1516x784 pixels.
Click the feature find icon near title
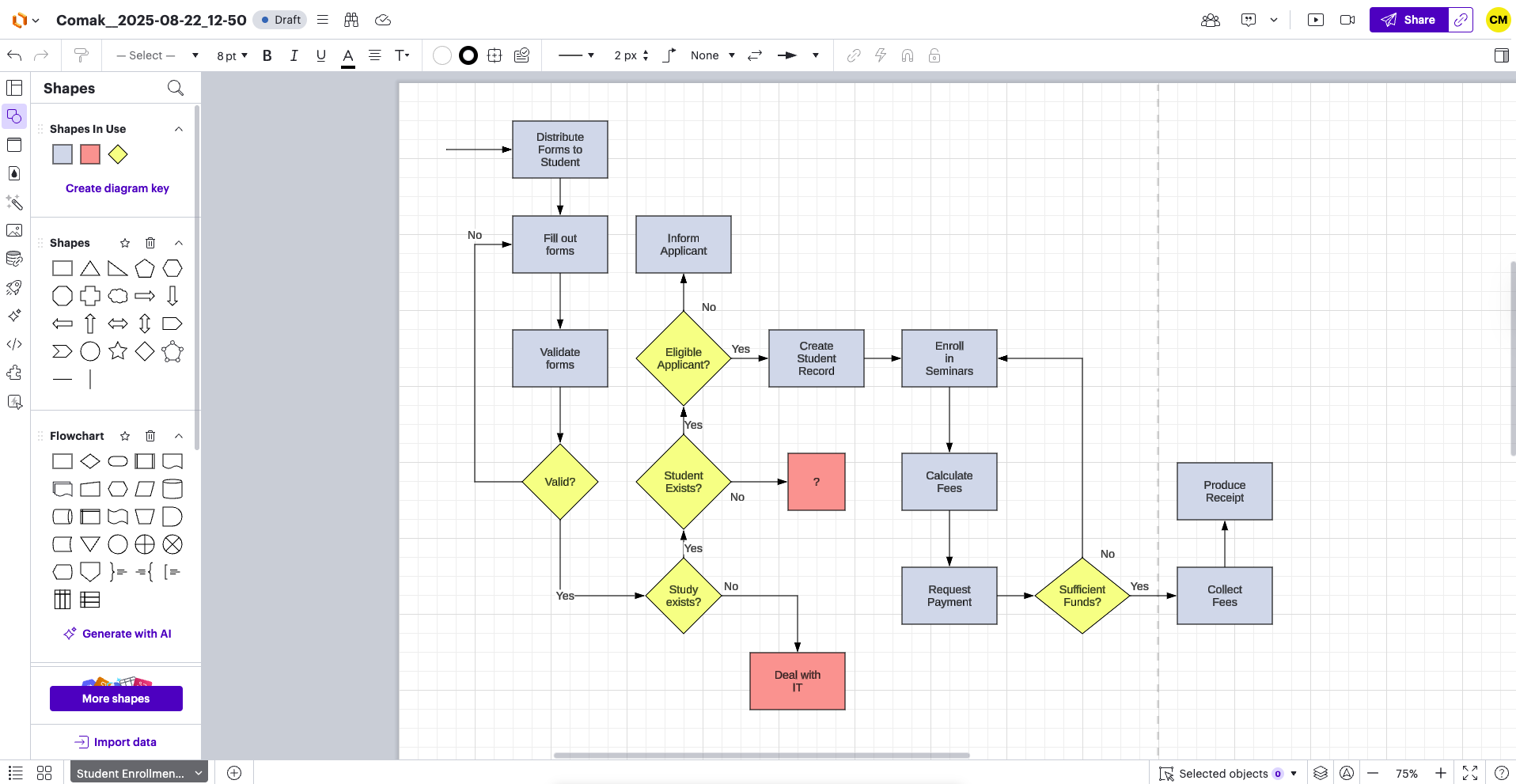click(351, 20)
